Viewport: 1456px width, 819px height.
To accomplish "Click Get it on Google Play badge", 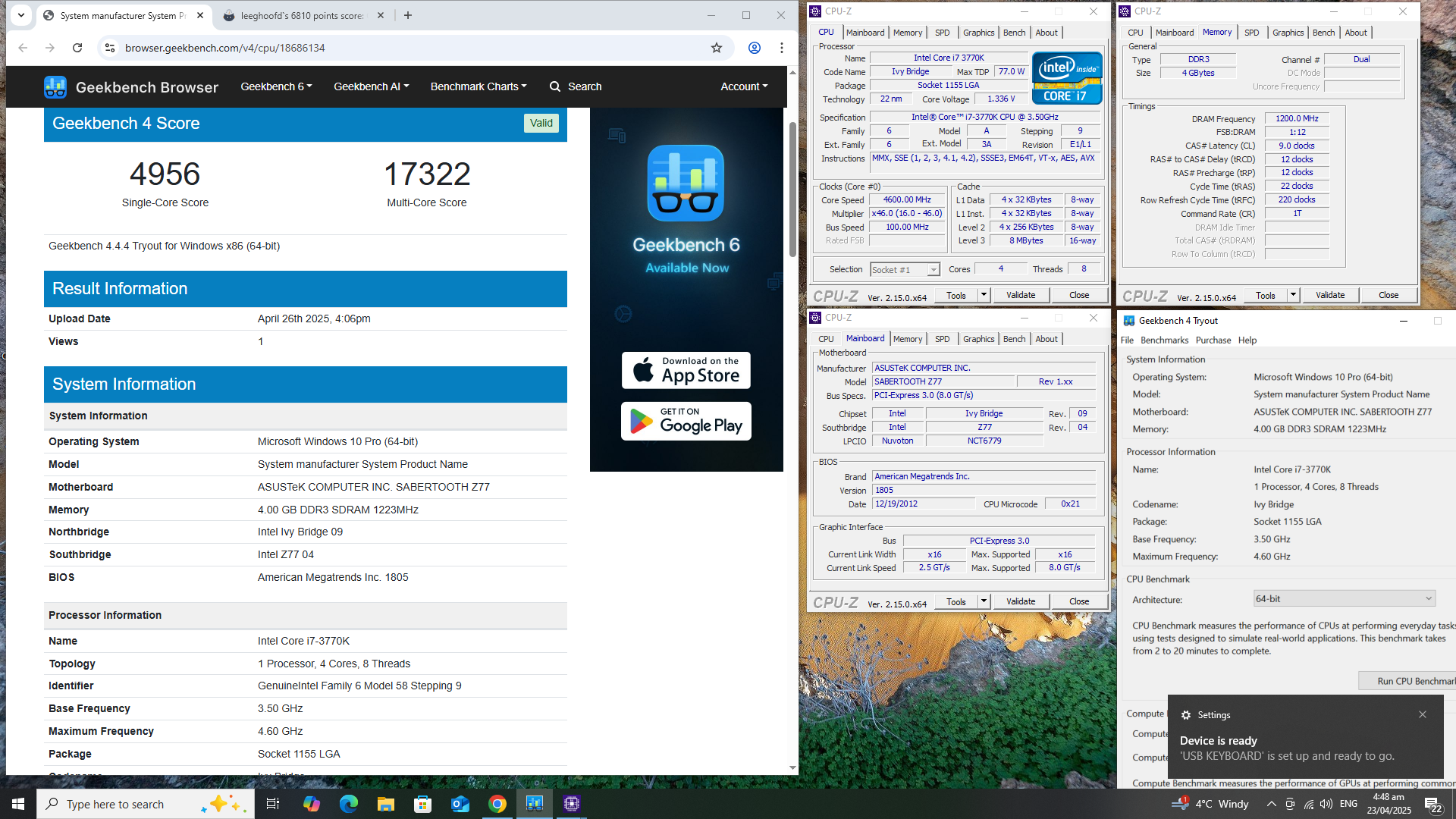I will pyautogui.click(x=686, y=421).
